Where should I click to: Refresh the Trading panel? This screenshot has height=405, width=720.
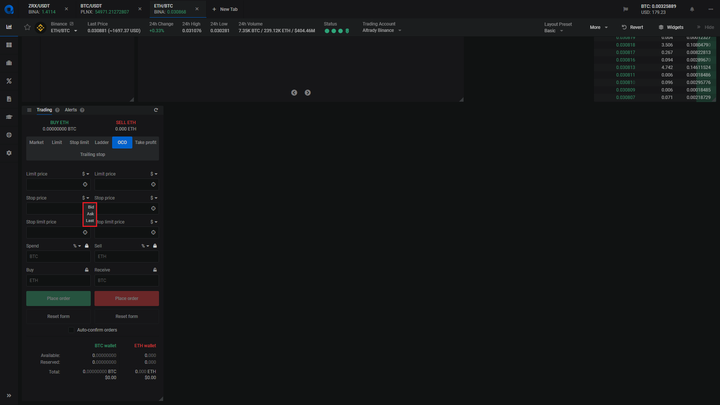(x=156, y=110)
